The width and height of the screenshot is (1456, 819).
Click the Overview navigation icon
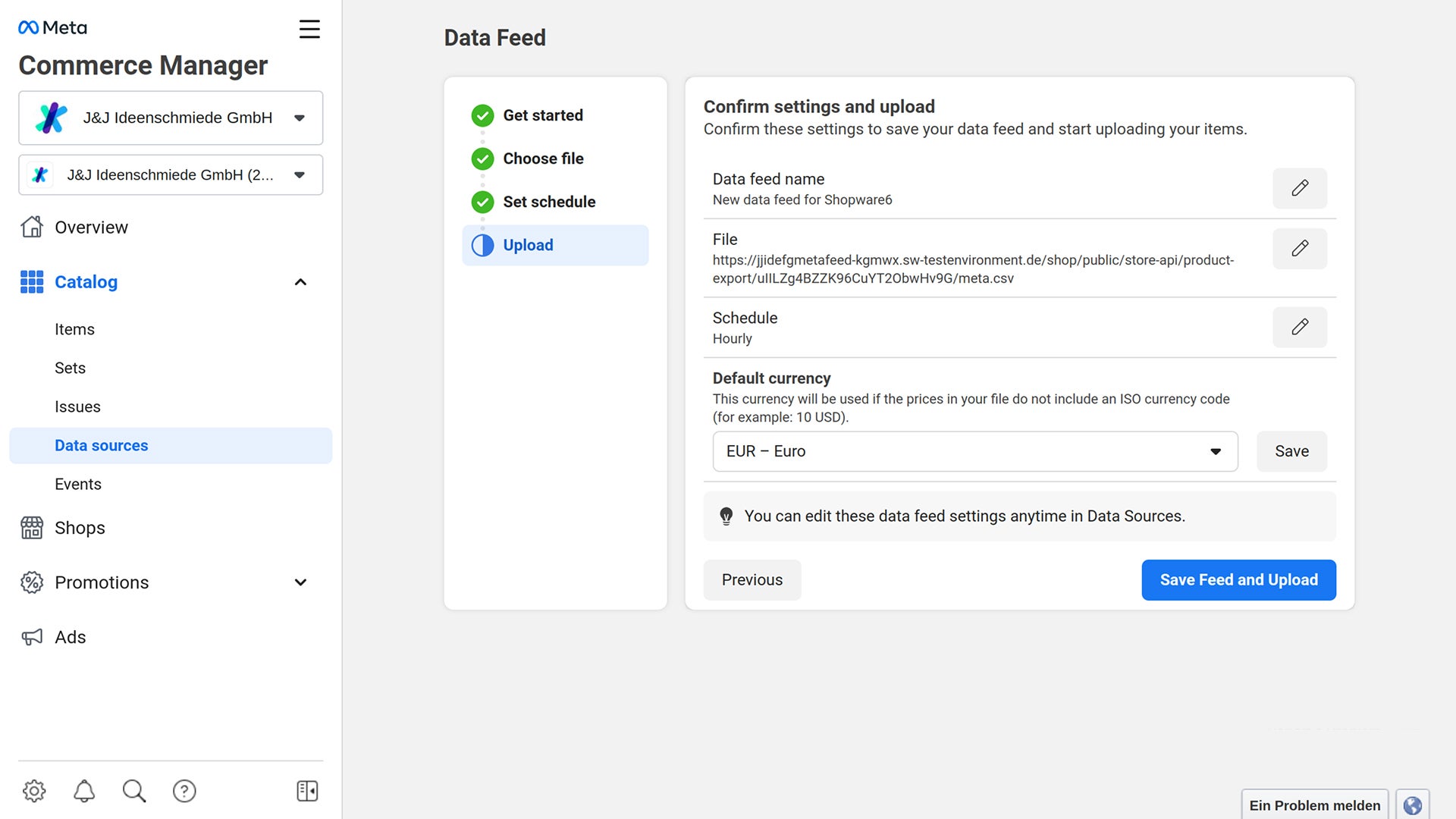30,227
